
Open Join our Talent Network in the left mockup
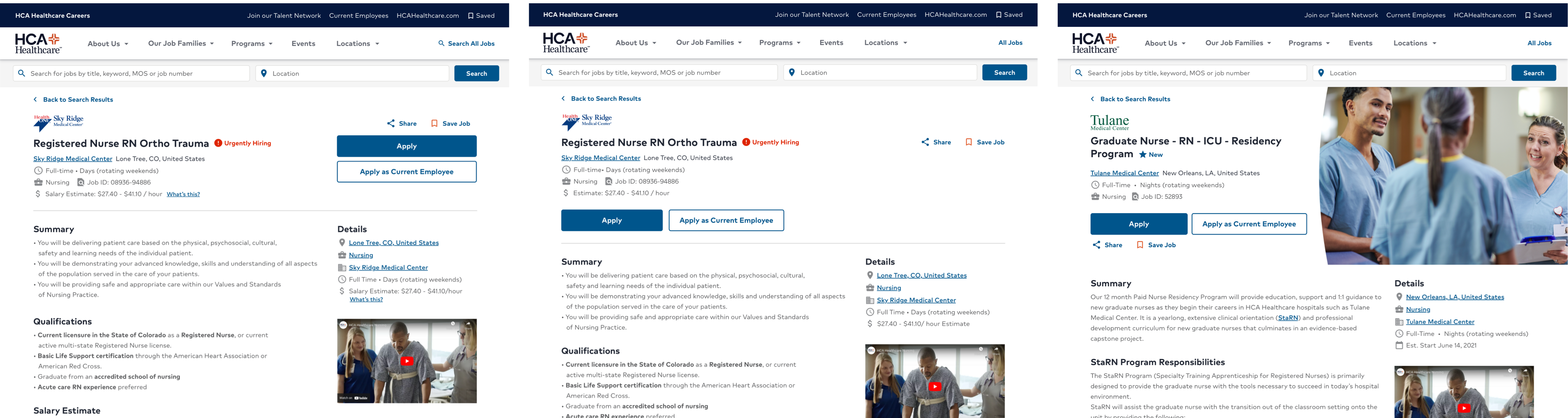tap(284, 16)
